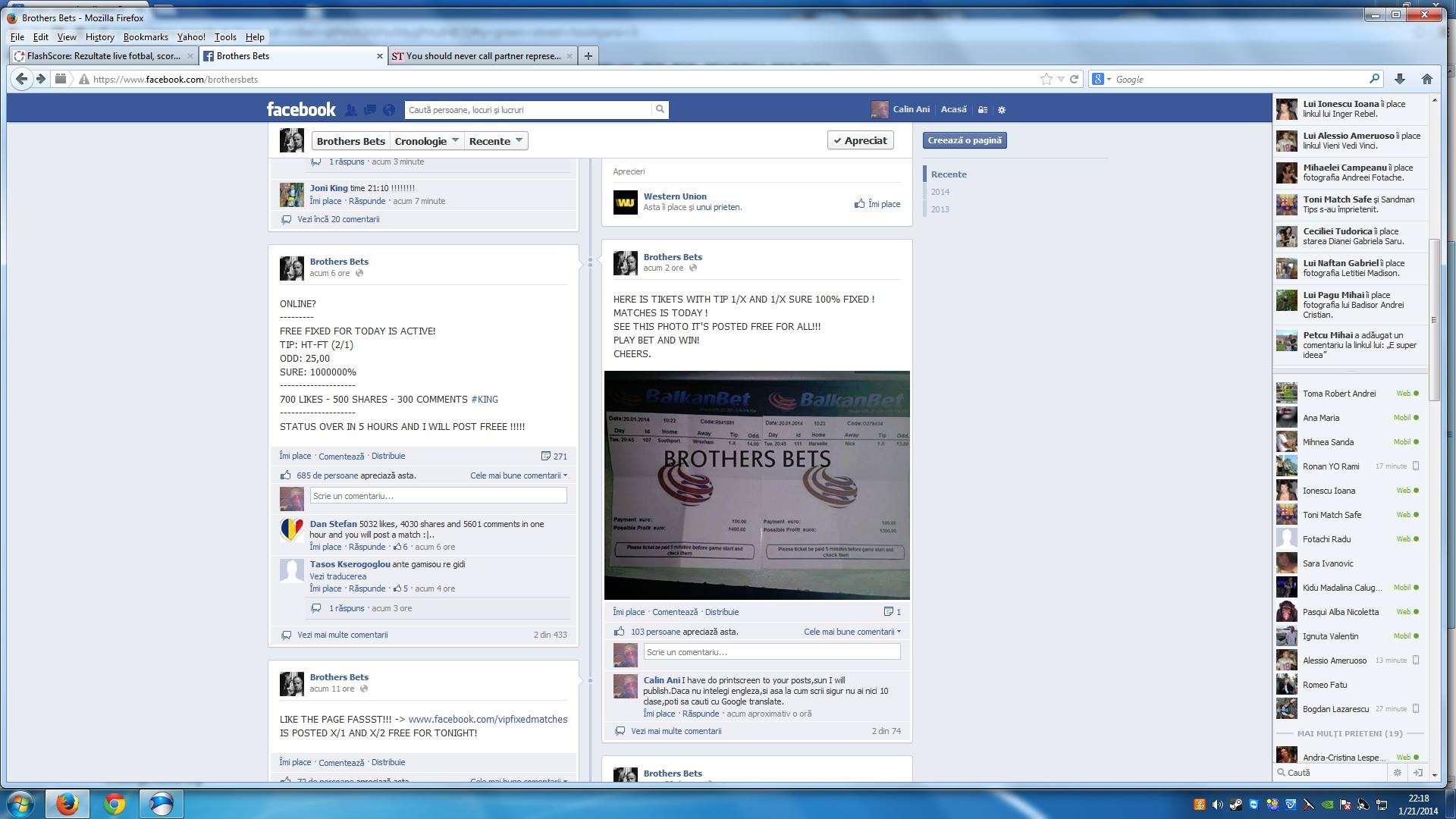Open the File menu
This screenshot has height=819, width=1456.
coord(17,36)
